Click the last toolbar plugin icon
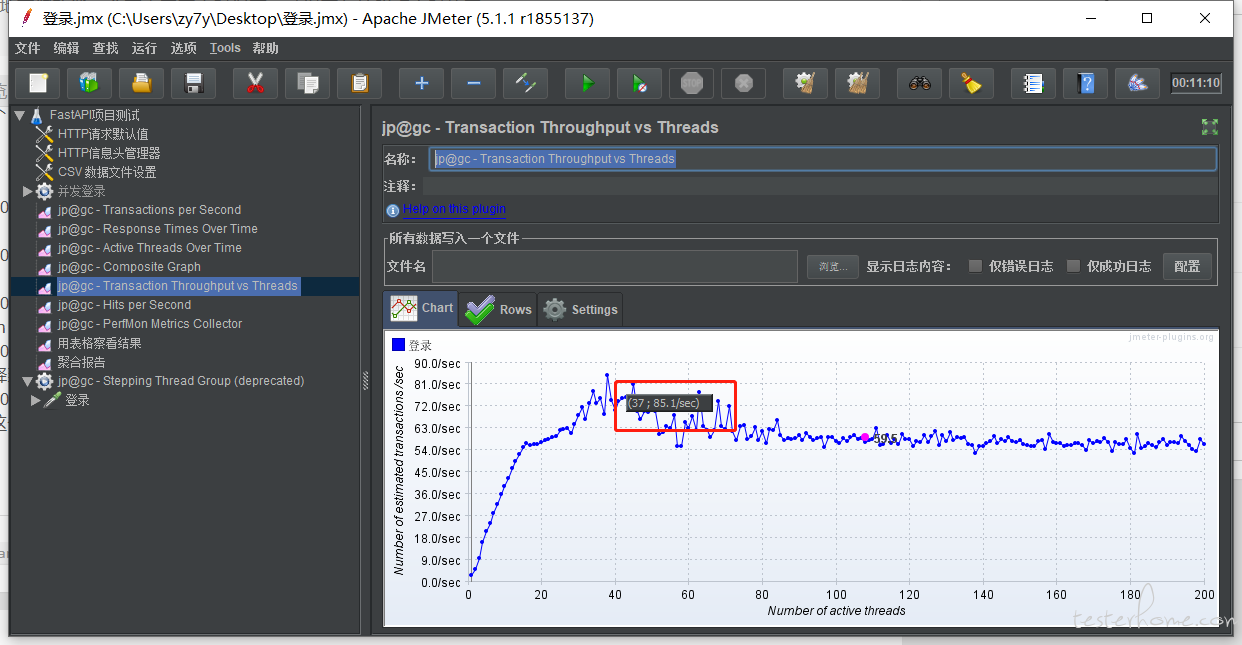 [x=1138, y=83]
